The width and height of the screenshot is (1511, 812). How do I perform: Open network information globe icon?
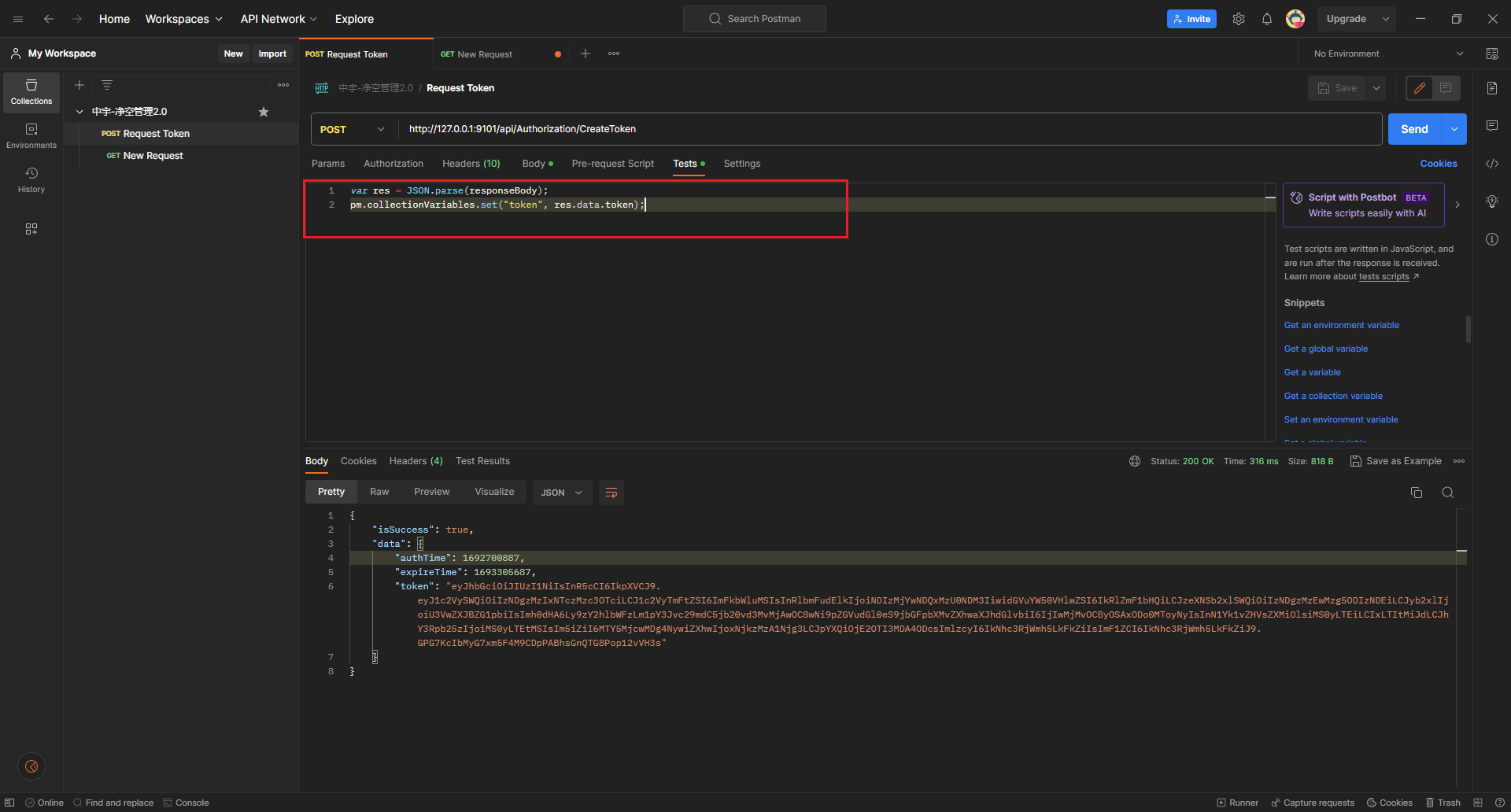click(1135, 461)
